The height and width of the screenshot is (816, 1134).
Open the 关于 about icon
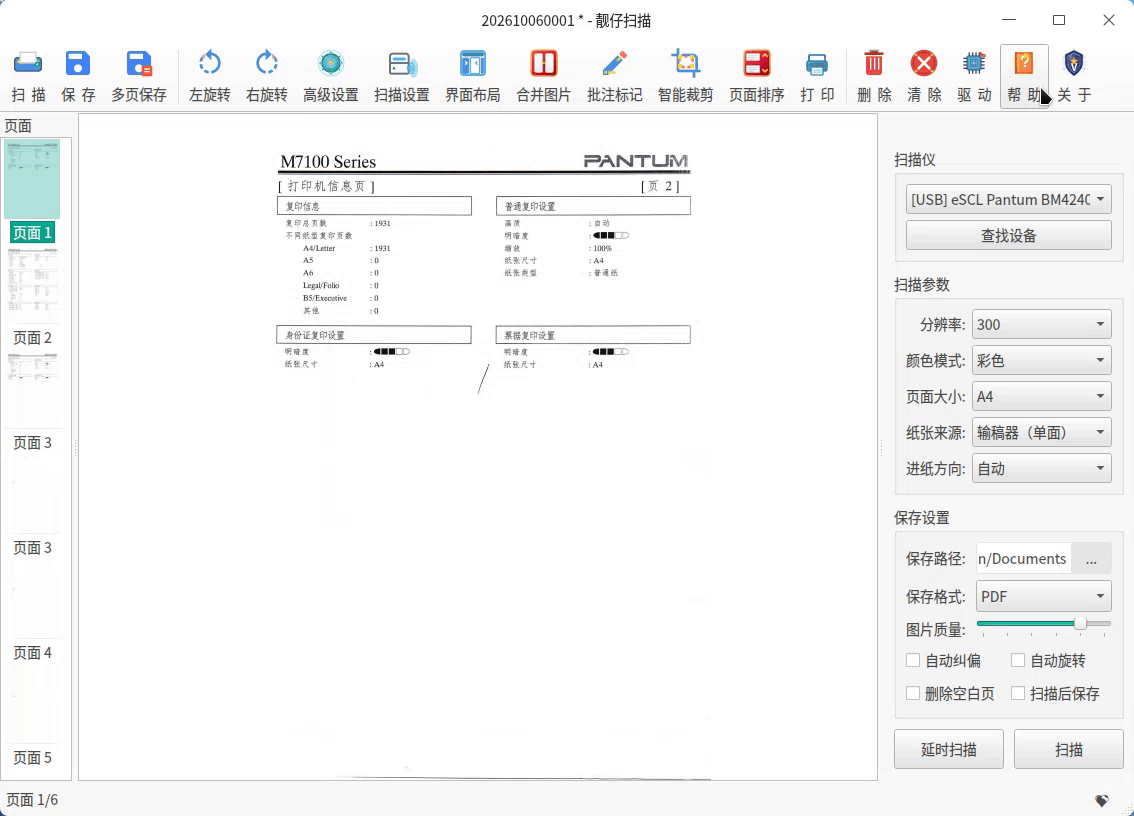point(1074,76)
